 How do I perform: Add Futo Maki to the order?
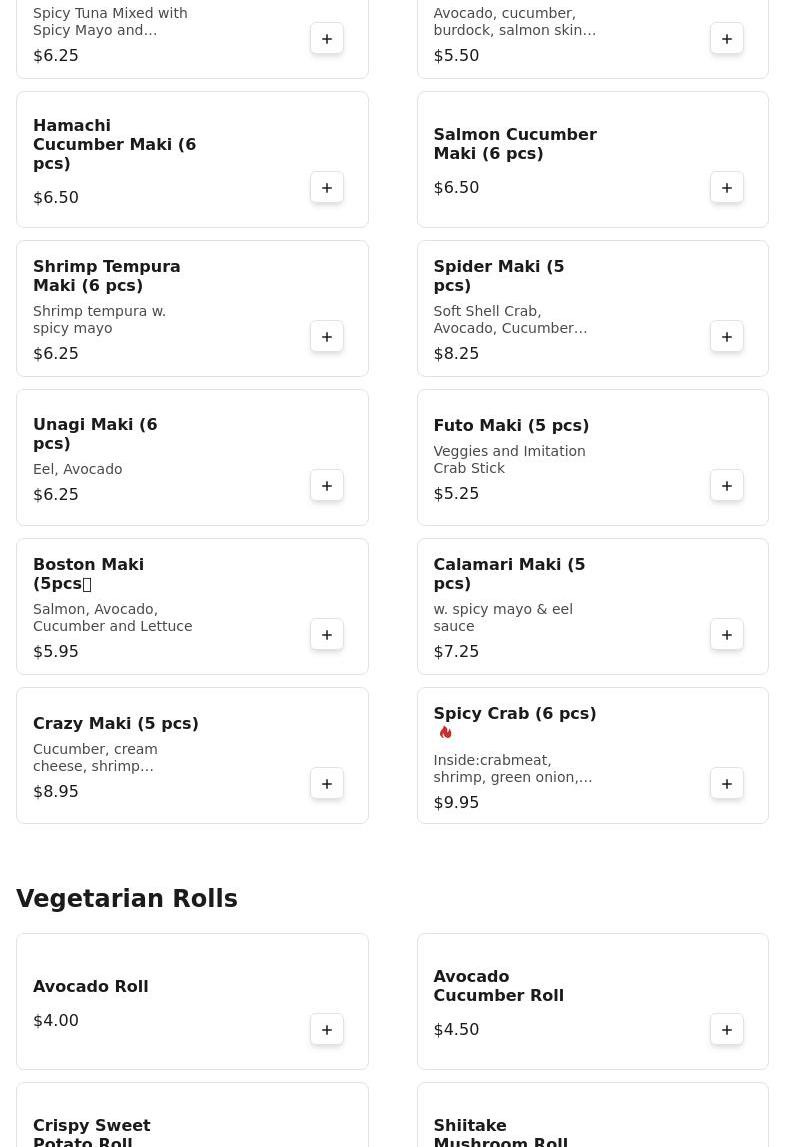point(726,486)
